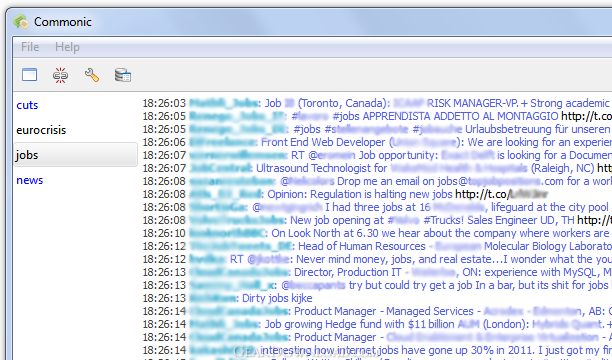612x360 pixels.
Task: Select the jobs channel in sidebar
Action: point(75,155)
